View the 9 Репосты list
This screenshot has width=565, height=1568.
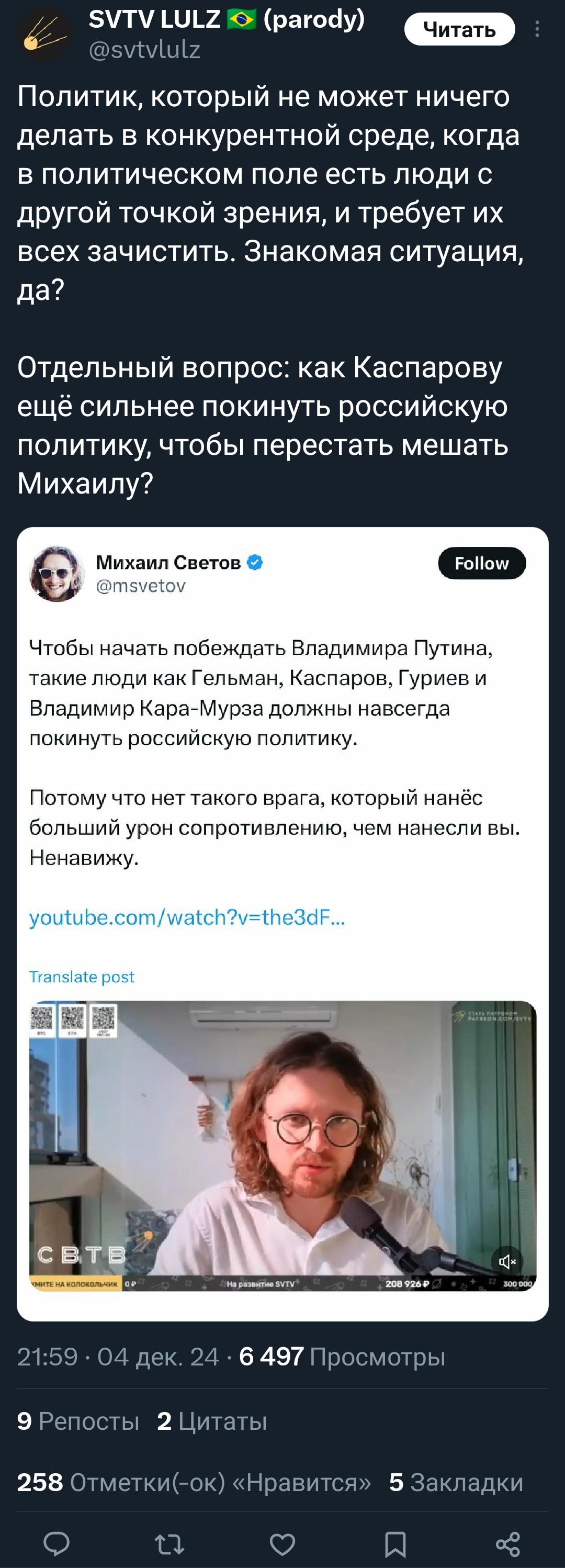coord(78,1421)
